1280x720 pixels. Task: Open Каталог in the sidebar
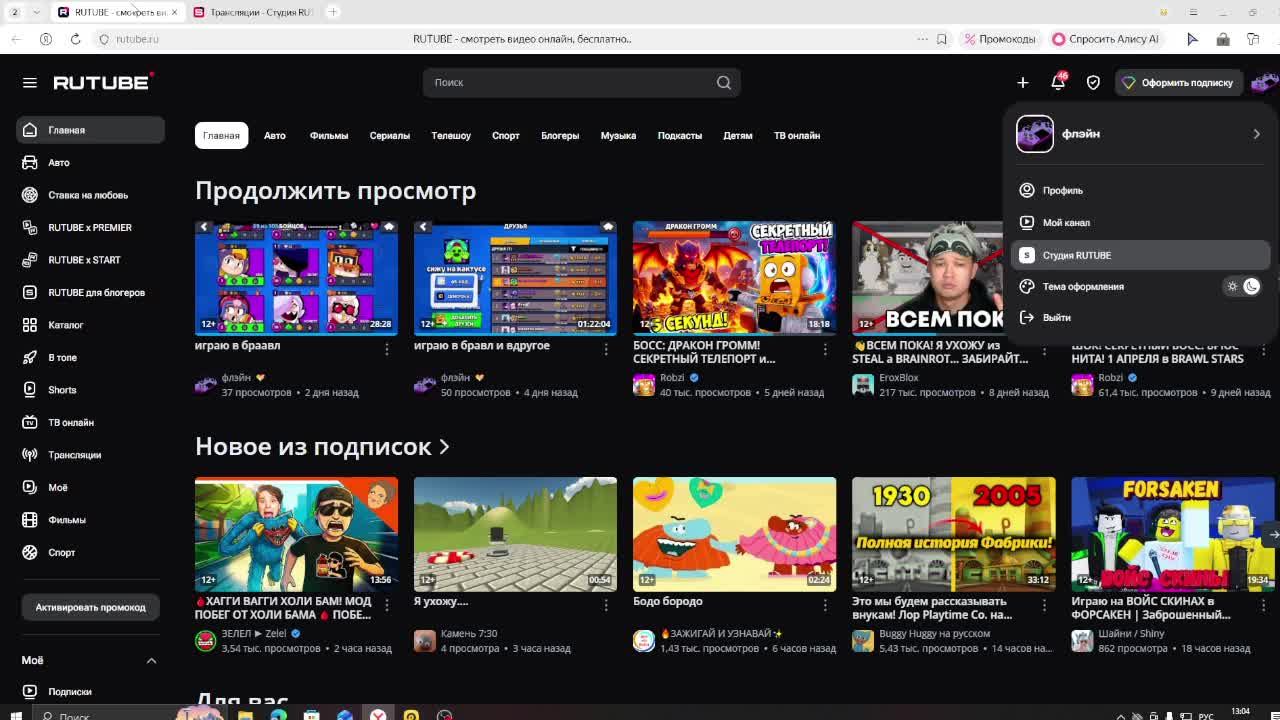tap(90, 325)
